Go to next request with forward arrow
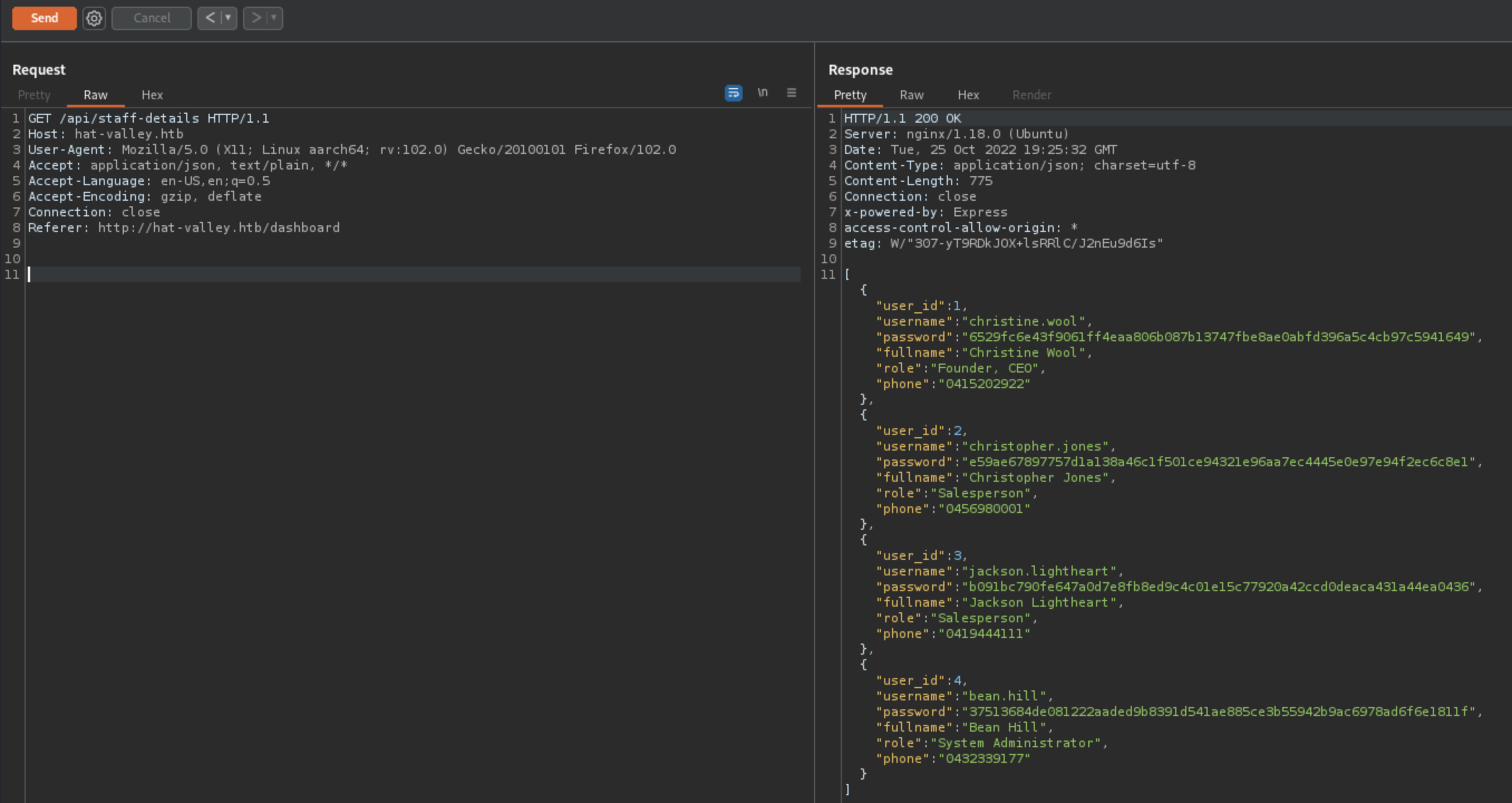 coord(256,18)
